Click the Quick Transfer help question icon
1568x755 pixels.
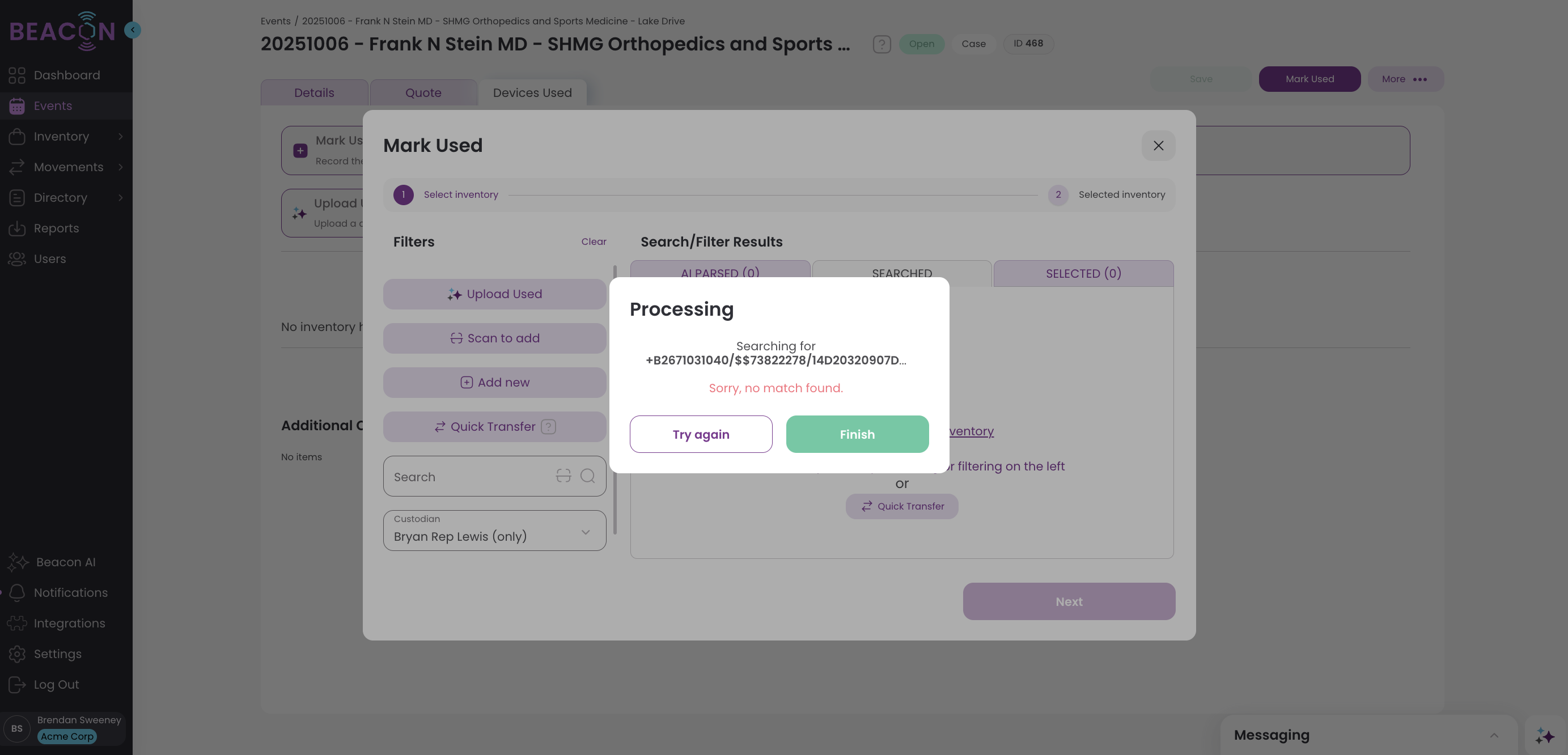(x=548, y=427)
